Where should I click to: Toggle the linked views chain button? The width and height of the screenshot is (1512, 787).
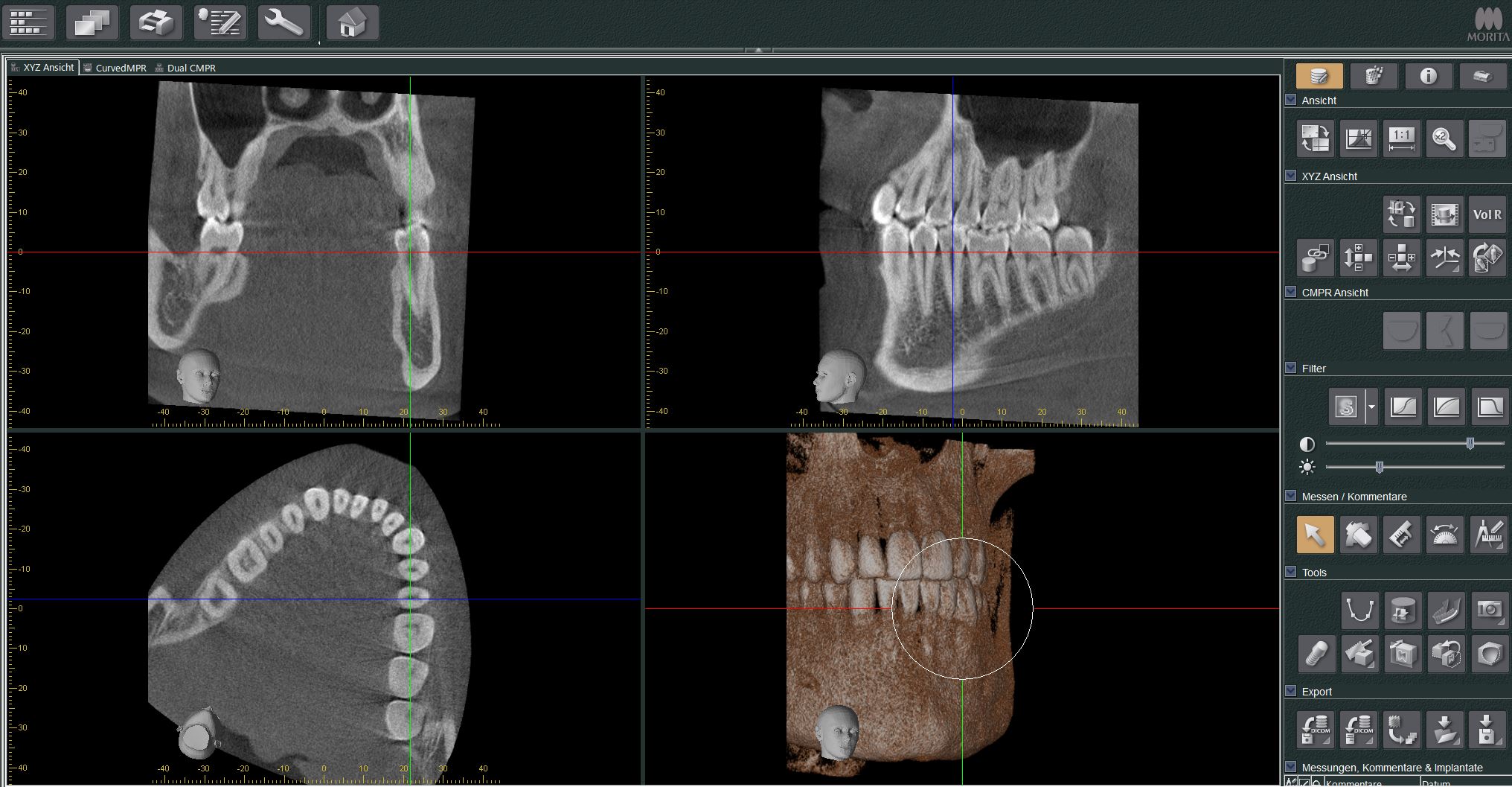pyautogui.click(x=1316, y=258)
